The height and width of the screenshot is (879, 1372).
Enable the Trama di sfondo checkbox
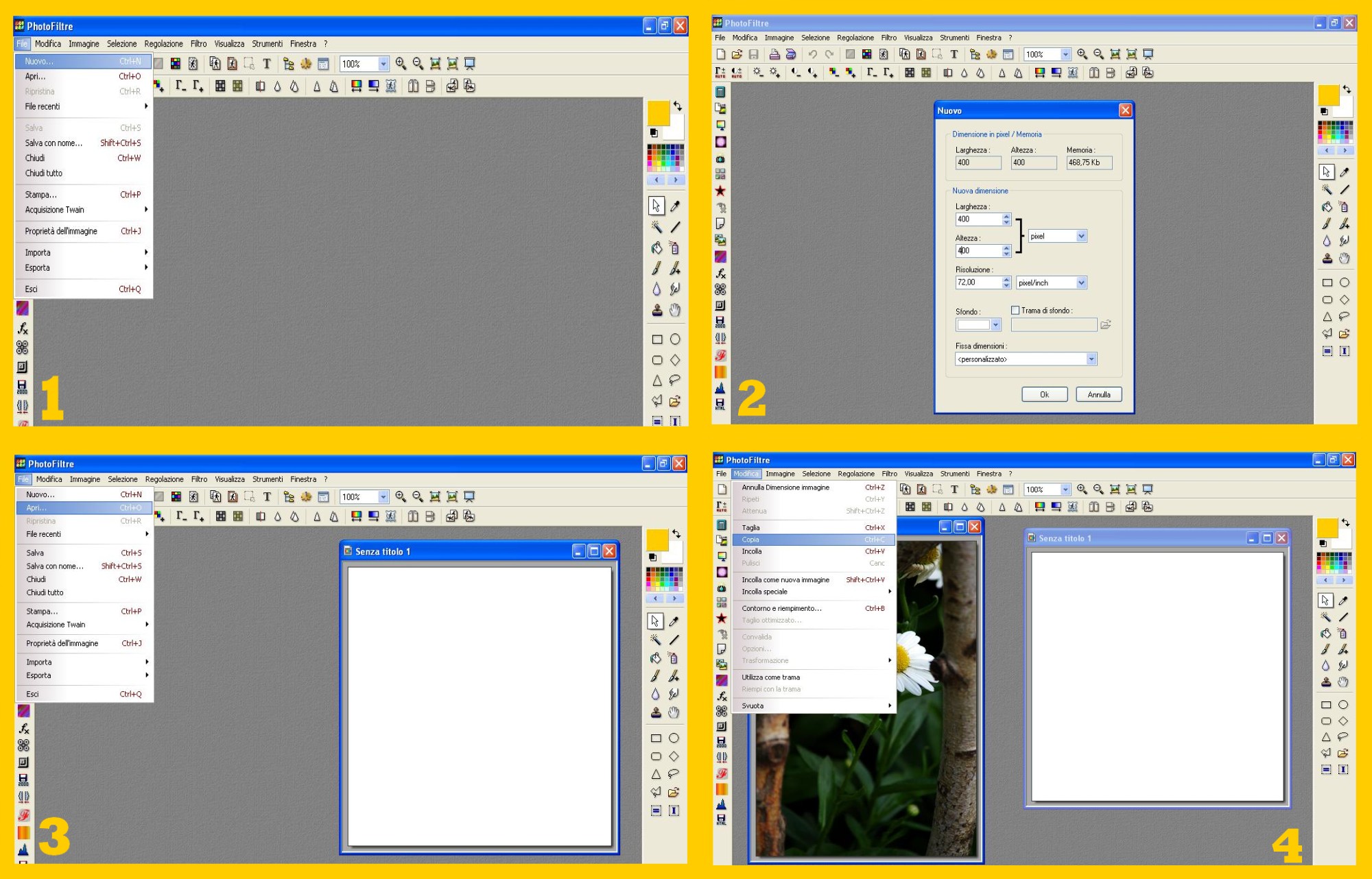click(x=1015, y=311)
